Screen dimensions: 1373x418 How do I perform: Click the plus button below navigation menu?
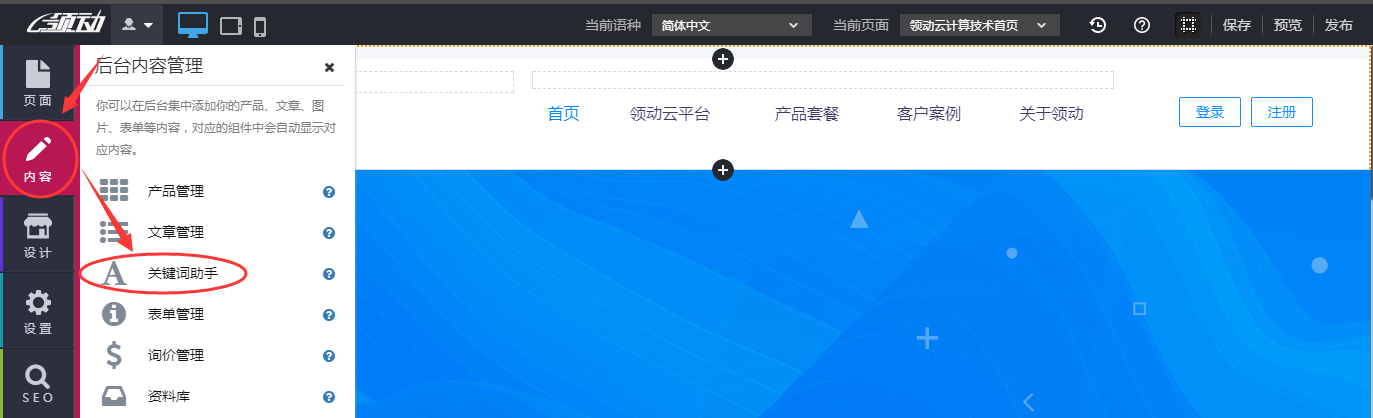723,170
